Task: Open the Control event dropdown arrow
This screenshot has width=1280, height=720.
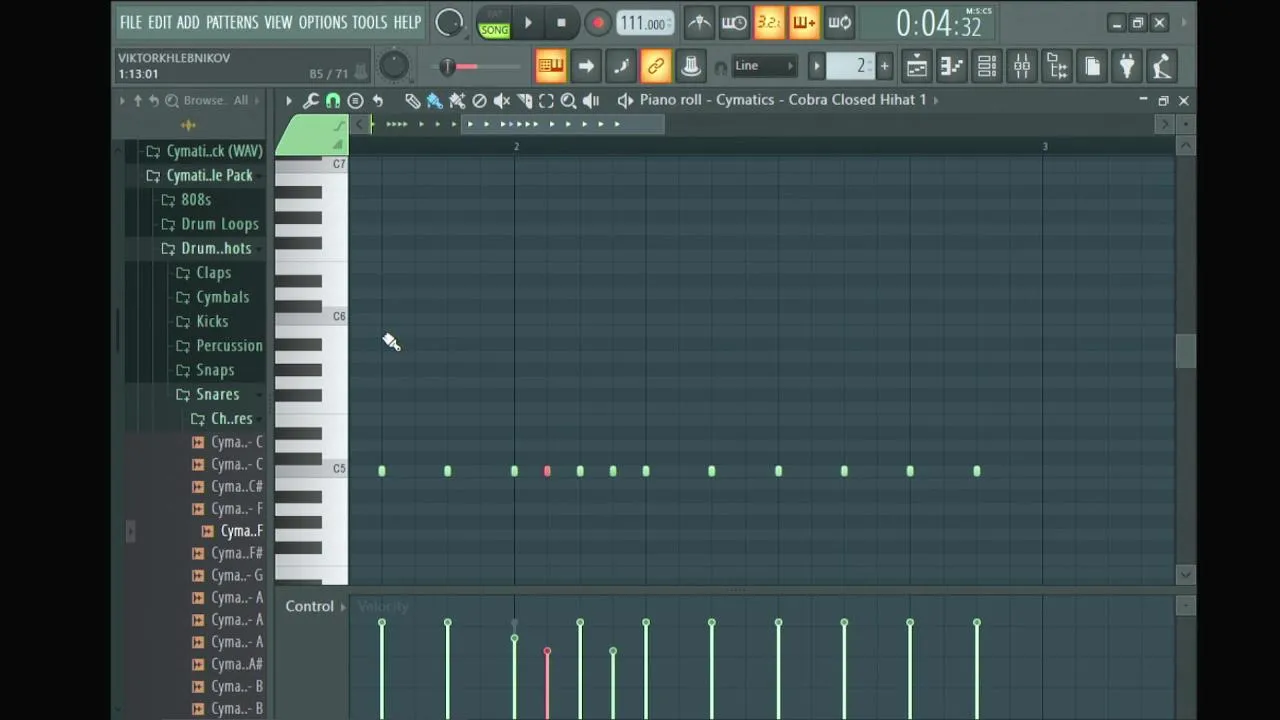Action: pyautogui.click(x=342, y=607)
